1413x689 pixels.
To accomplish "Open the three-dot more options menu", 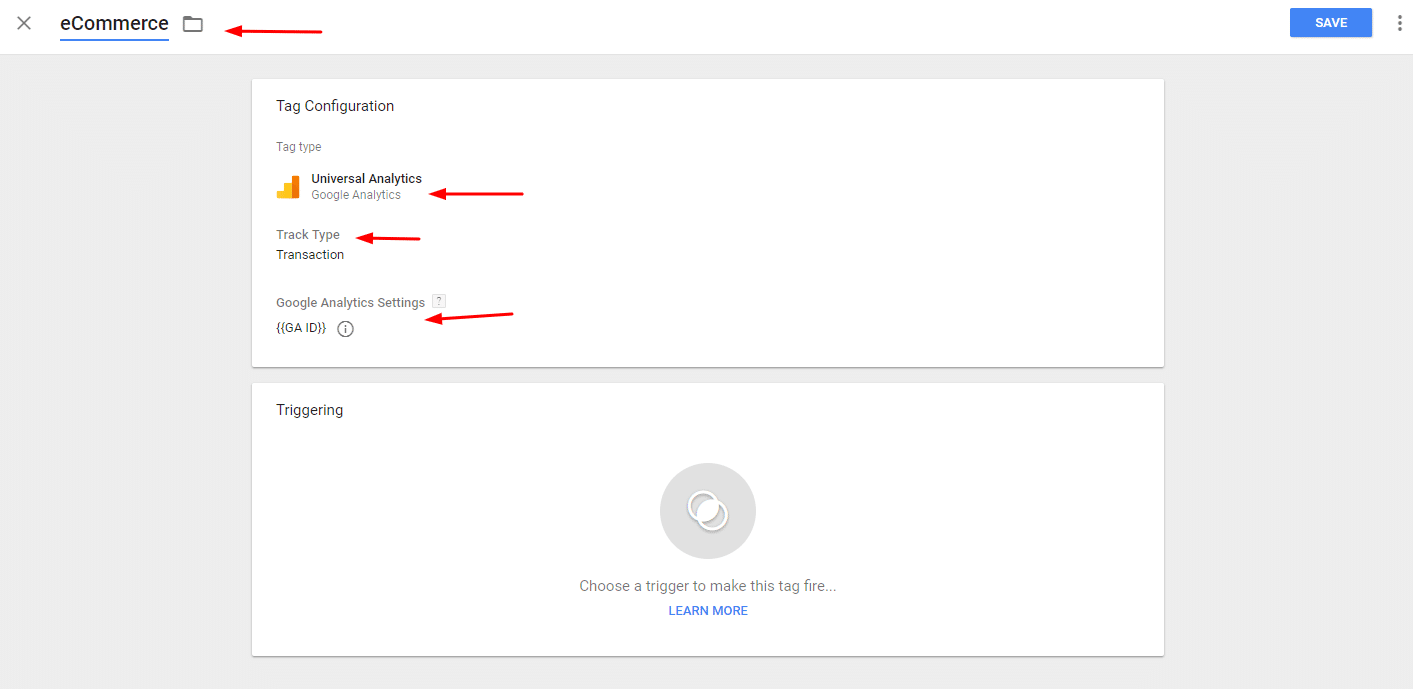I will 1399,23.
